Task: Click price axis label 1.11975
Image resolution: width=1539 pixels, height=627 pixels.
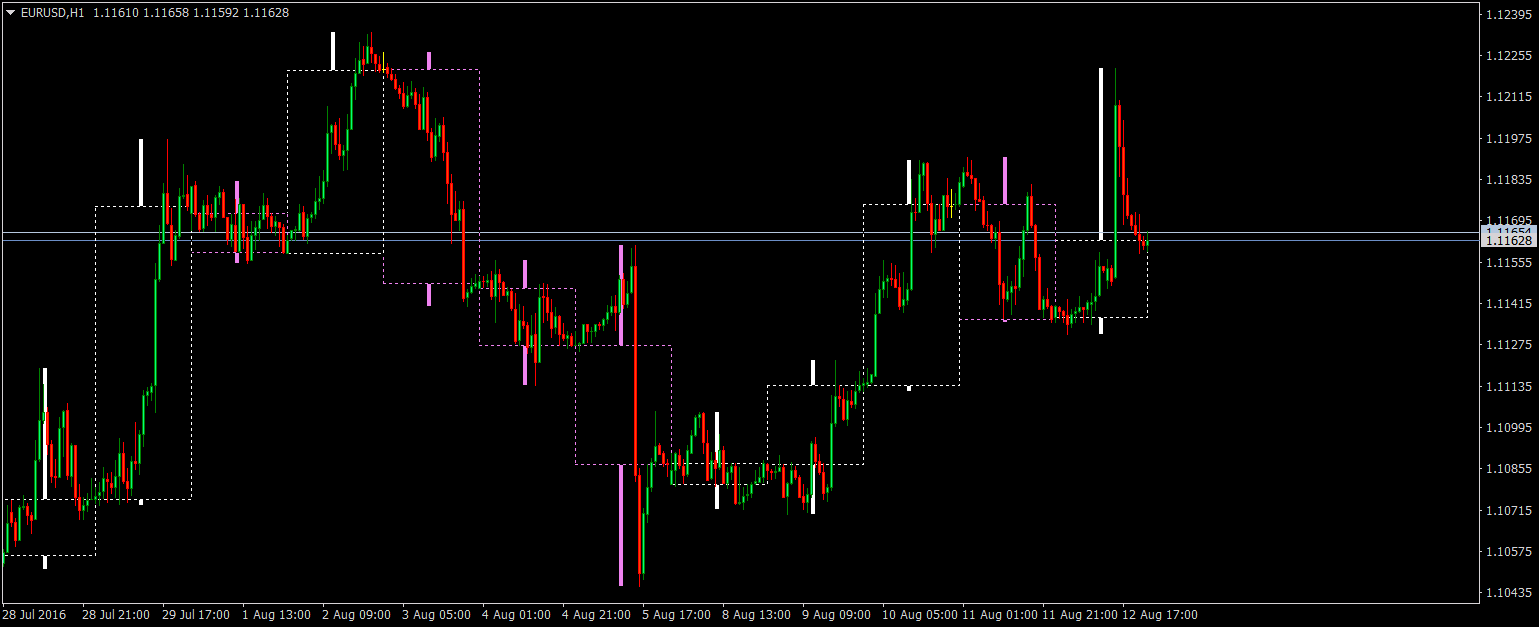Action: pos(1510,139)
